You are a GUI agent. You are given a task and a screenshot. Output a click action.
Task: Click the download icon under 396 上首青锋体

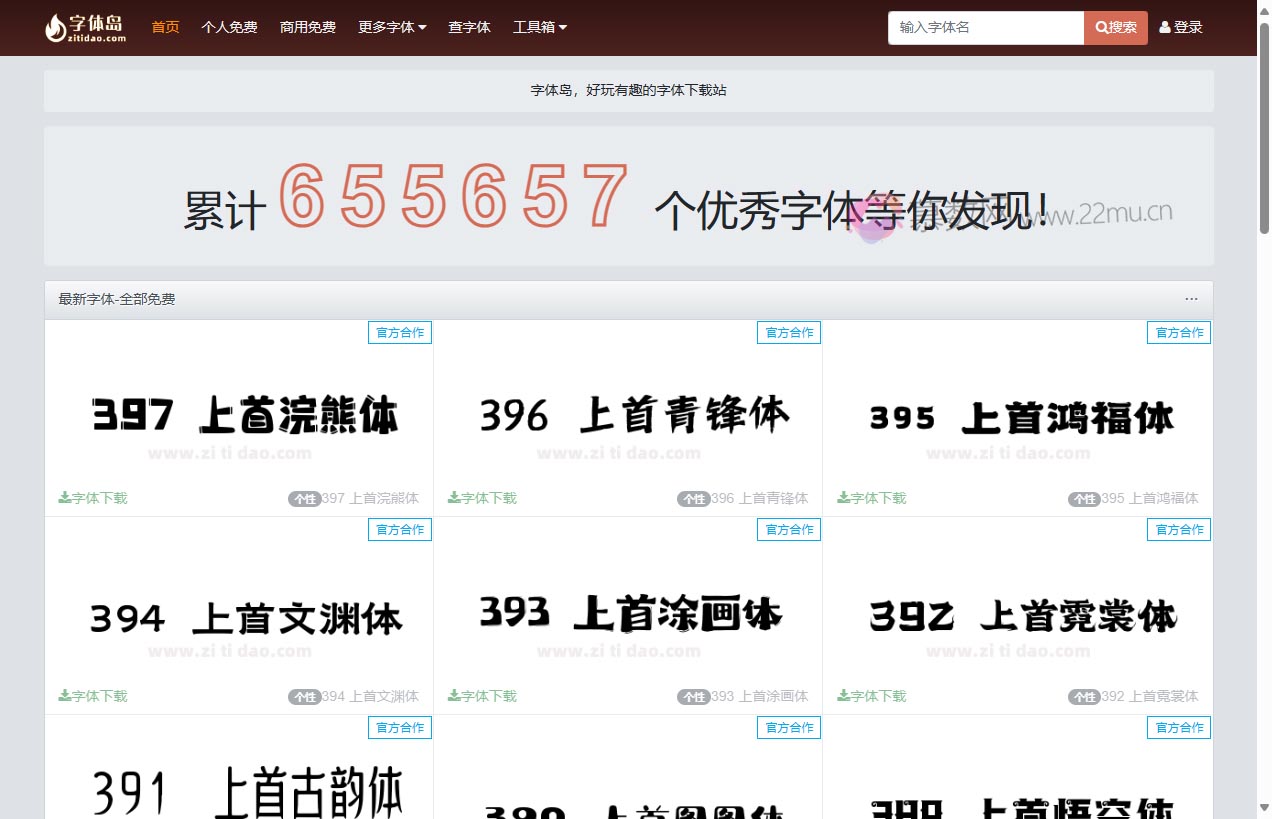(x=451, y=497)
